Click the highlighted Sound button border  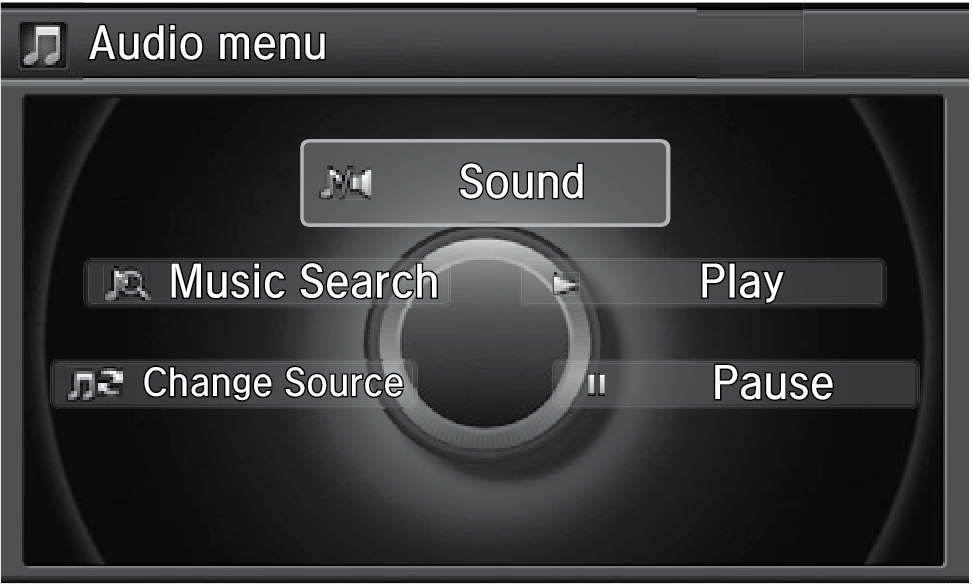click(x=485, y=142)
